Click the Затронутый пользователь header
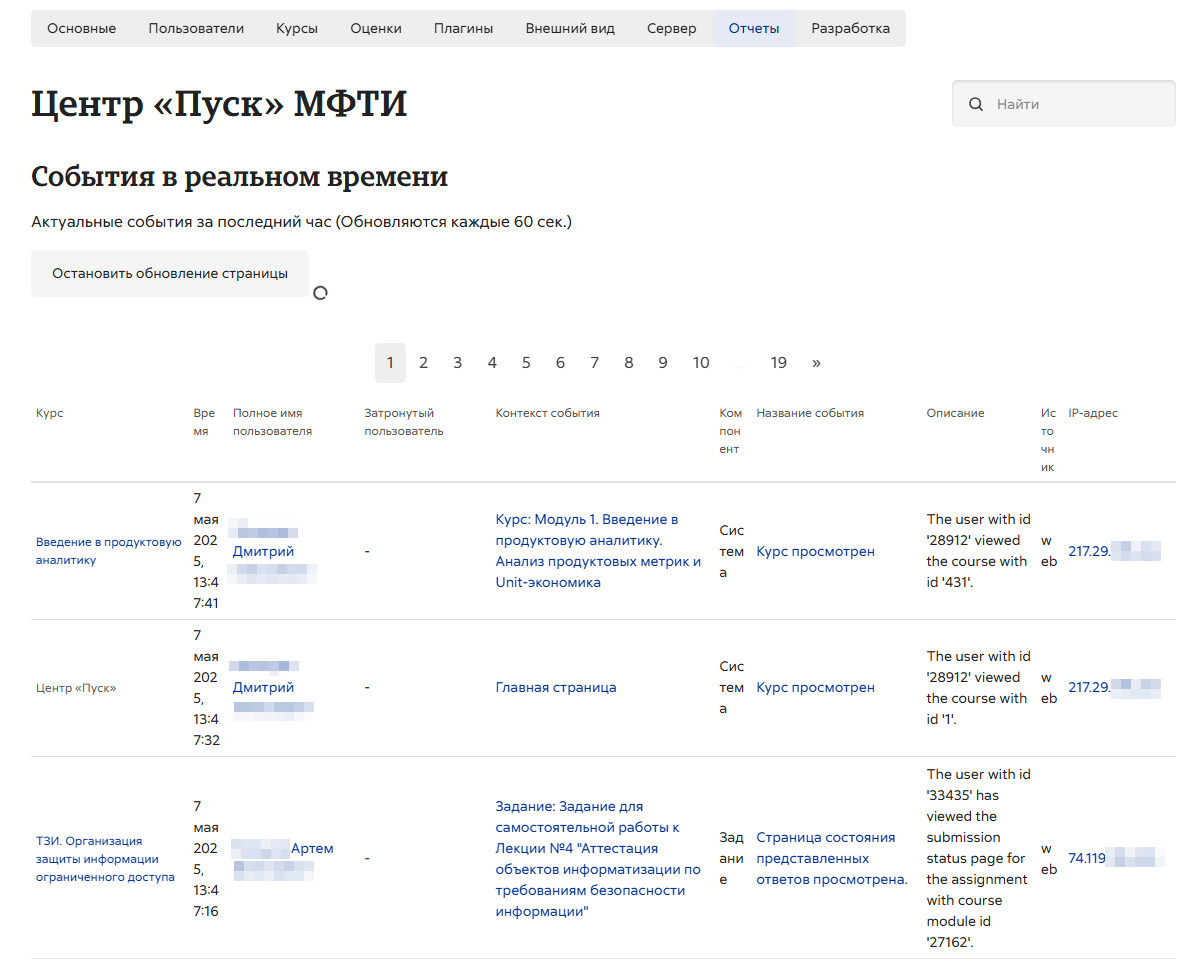1201x961 pixels. pos(404,422)
